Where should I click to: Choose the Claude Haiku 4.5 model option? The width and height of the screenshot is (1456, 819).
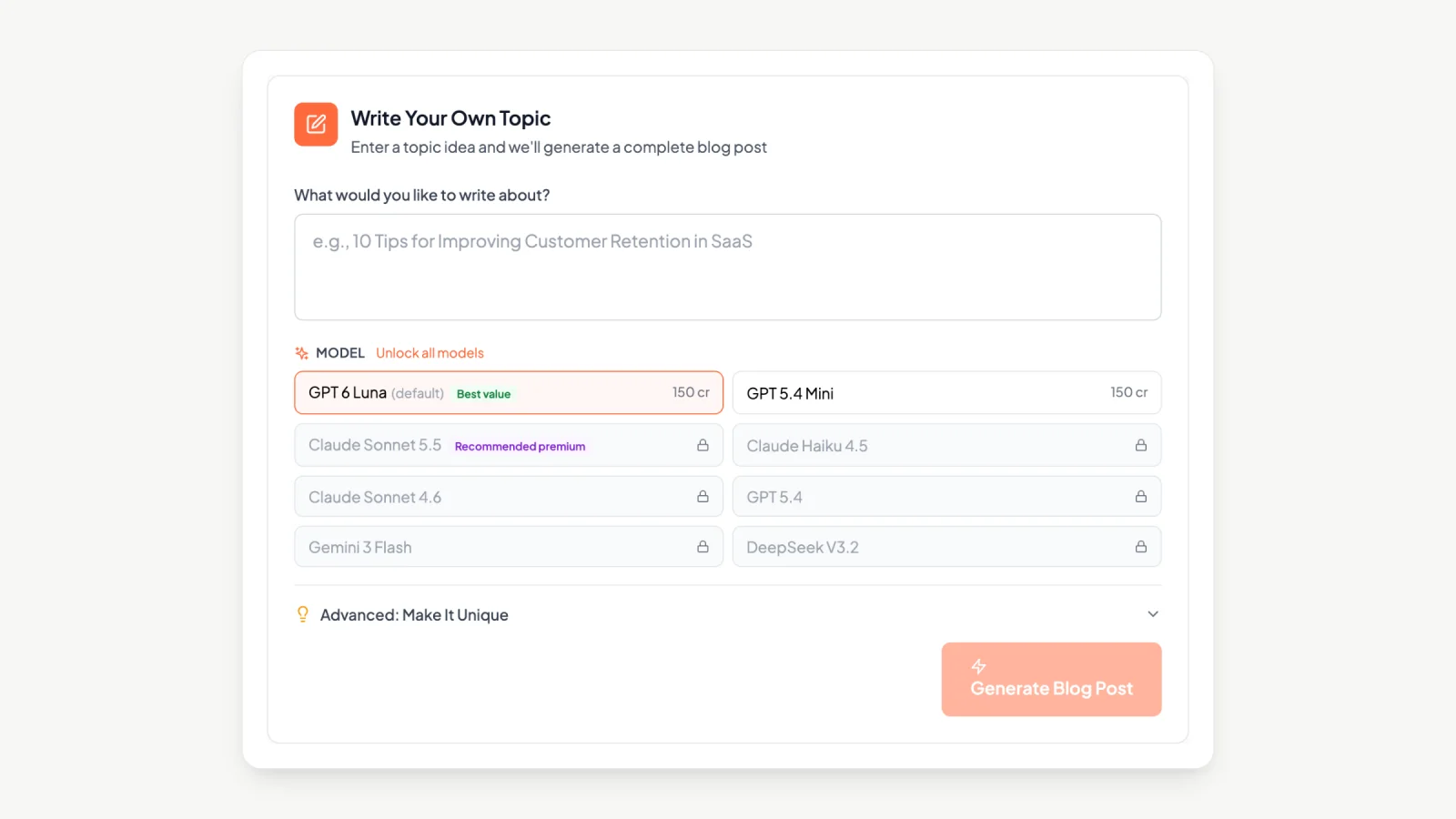[x=946, y=445]
